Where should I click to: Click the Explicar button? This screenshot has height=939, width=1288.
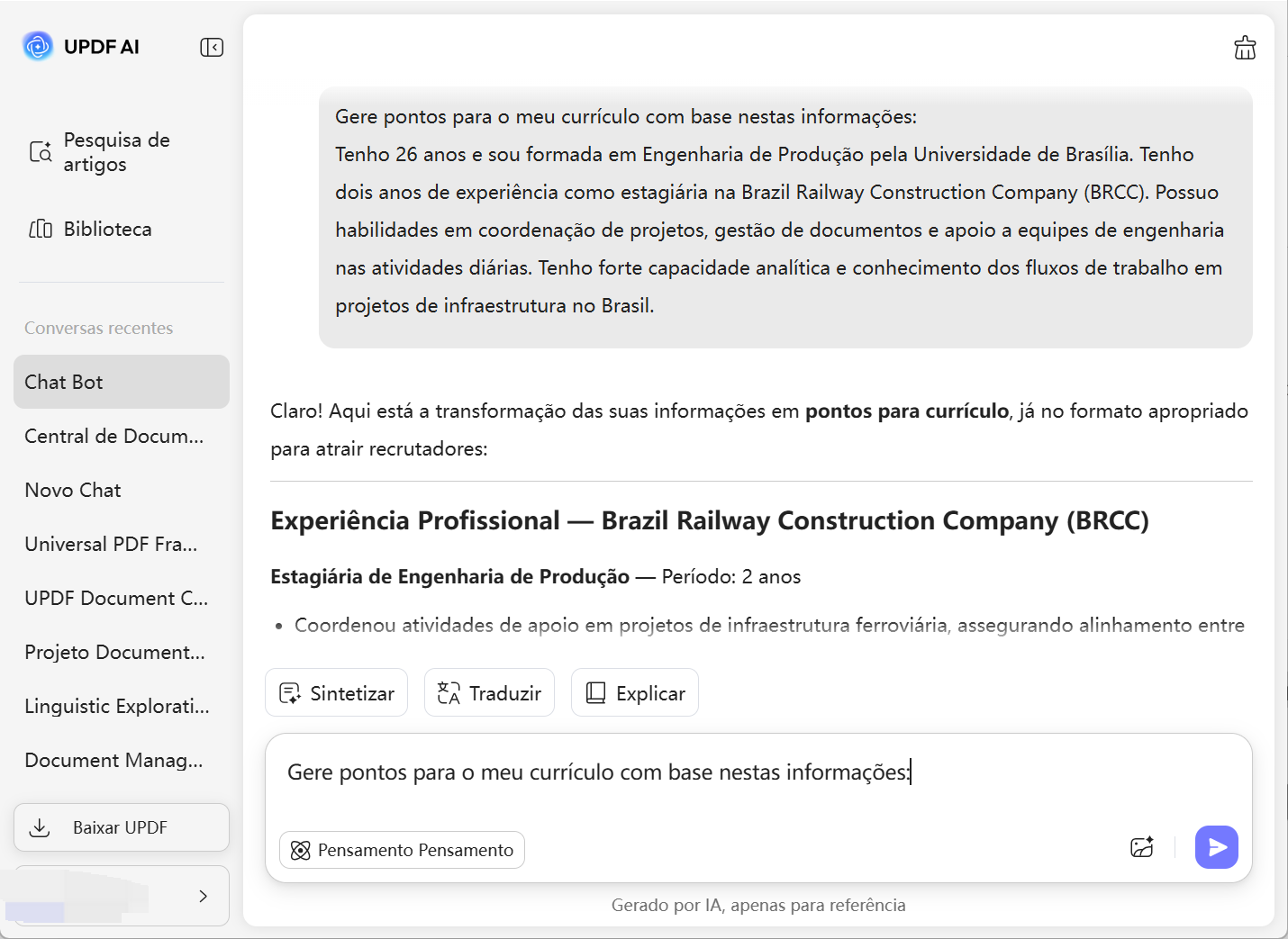click(x=635, y=693)
